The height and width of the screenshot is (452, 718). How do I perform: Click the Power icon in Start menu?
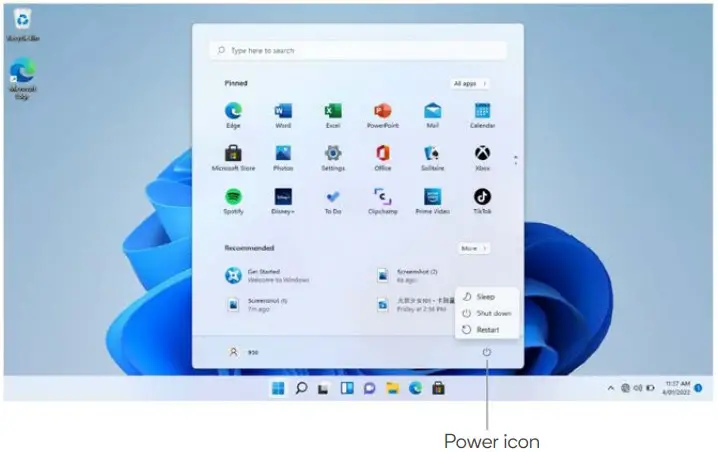[x=486, y=352]
